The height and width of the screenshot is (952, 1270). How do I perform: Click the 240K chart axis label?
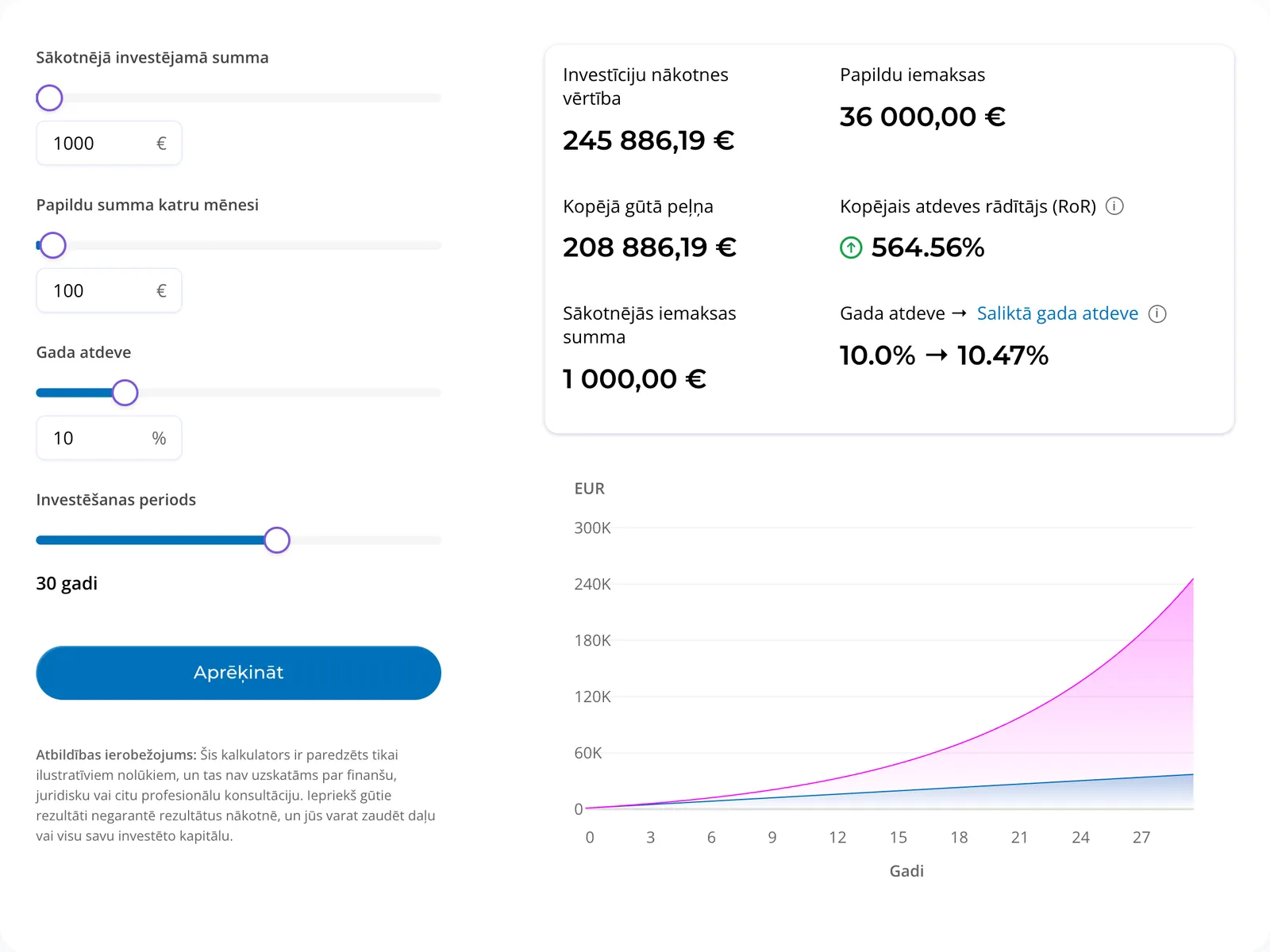(x=592, y=585)
